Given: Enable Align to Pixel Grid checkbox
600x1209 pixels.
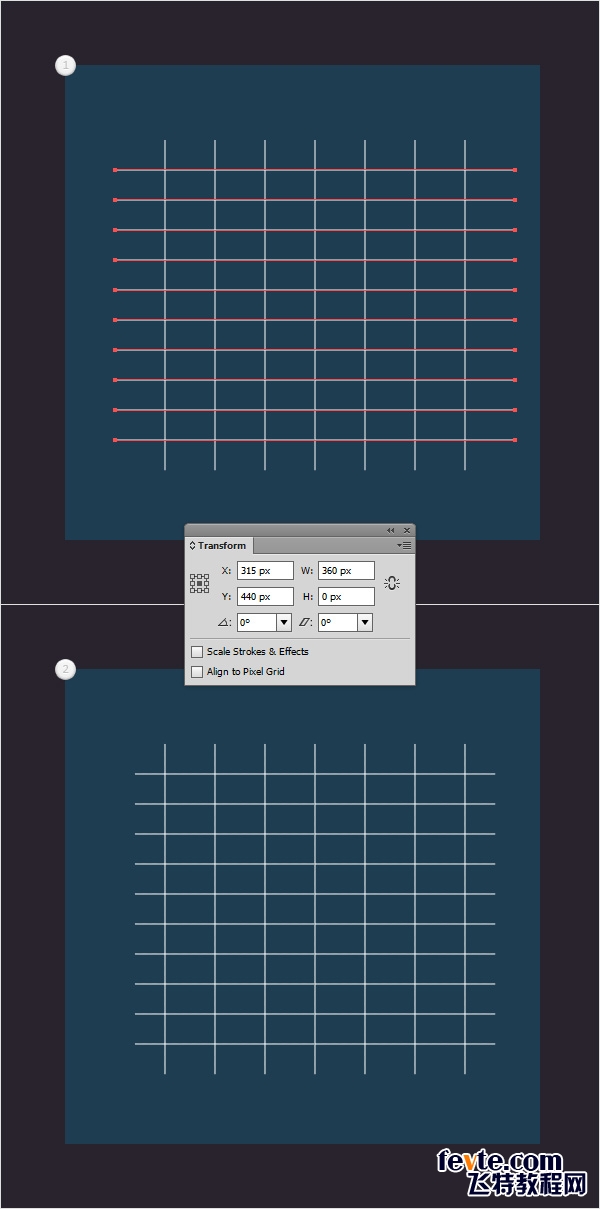Looking at the screenshot, I should [x=197, y=672].
